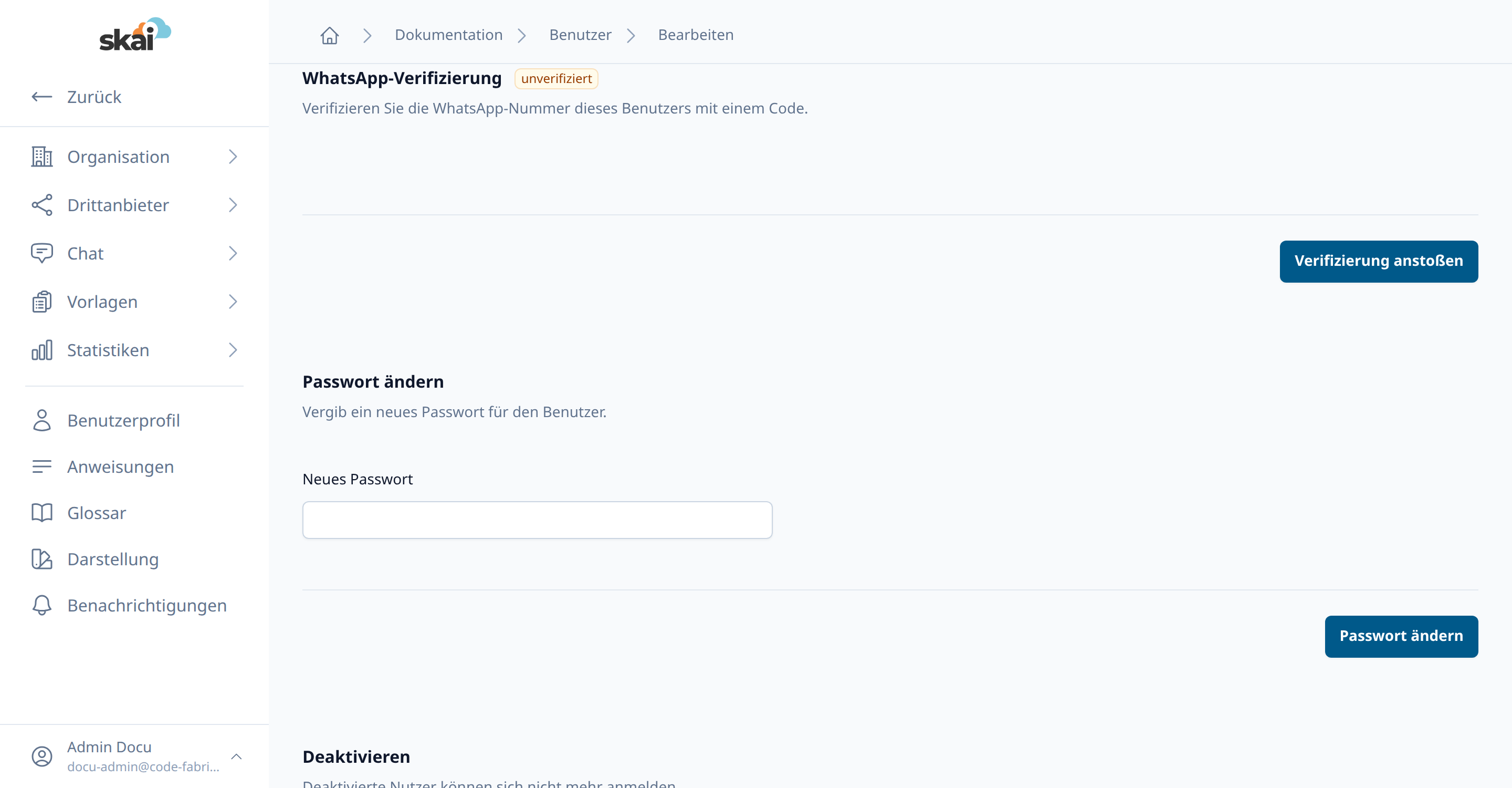Screen dimensions: 1512x788
Task: Click the Glossar book icon
Action: [x=41, y=513]
